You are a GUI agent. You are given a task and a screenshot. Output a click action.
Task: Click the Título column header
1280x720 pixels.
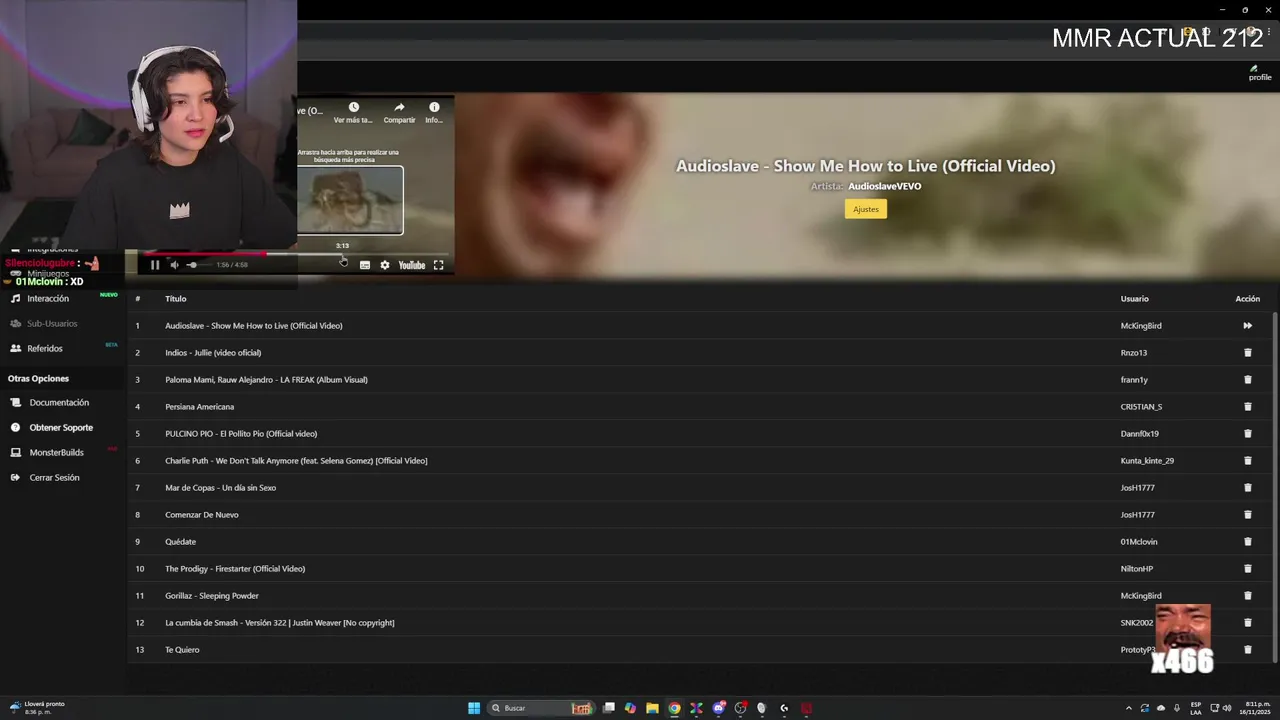[176, 298]
